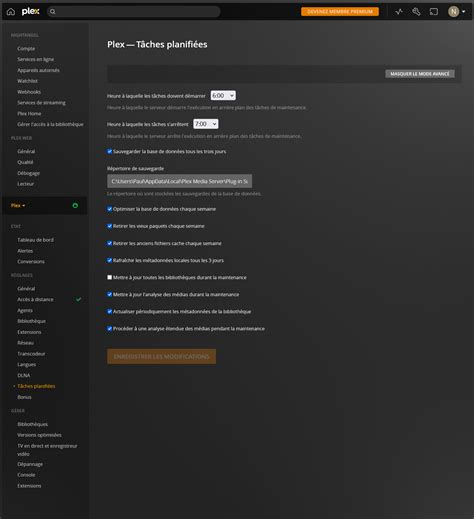Open Langues settings

(26, 365)
